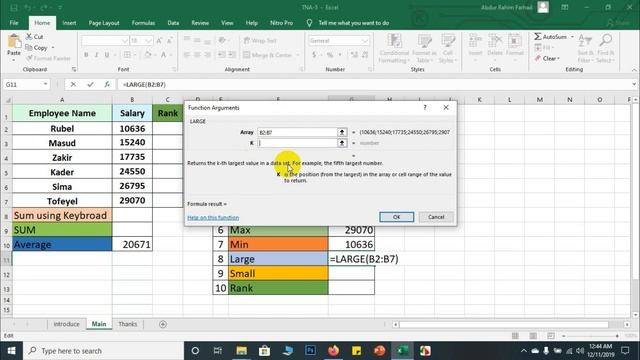Switch to the Formulas tab

pos(143,23)
